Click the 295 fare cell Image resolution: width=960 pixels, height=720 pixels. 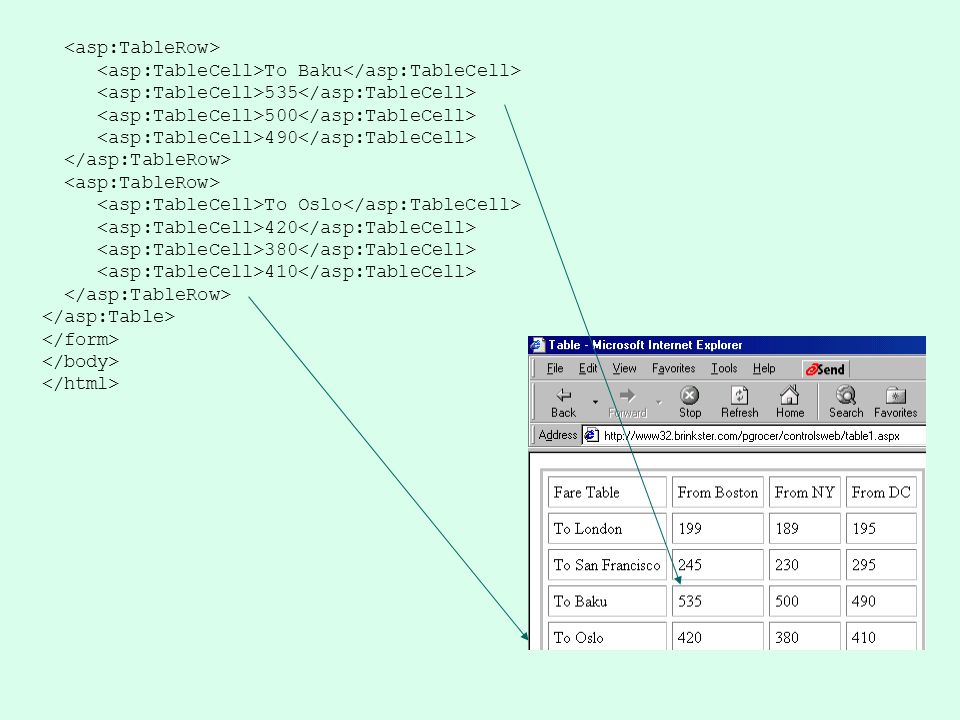[881, 564]
